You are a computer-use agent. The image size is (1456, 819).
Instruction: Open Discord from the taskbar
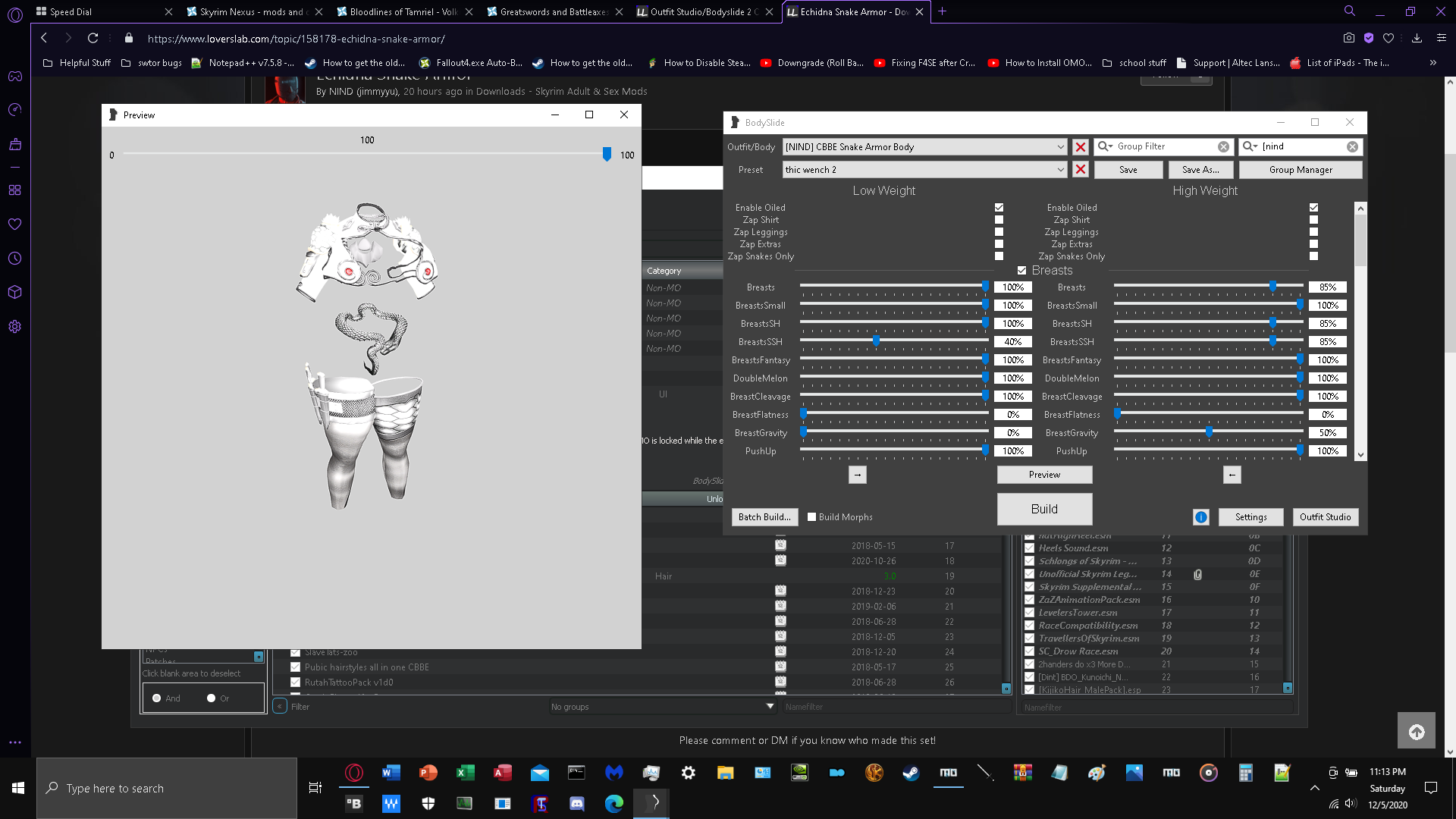coord(576,803)
